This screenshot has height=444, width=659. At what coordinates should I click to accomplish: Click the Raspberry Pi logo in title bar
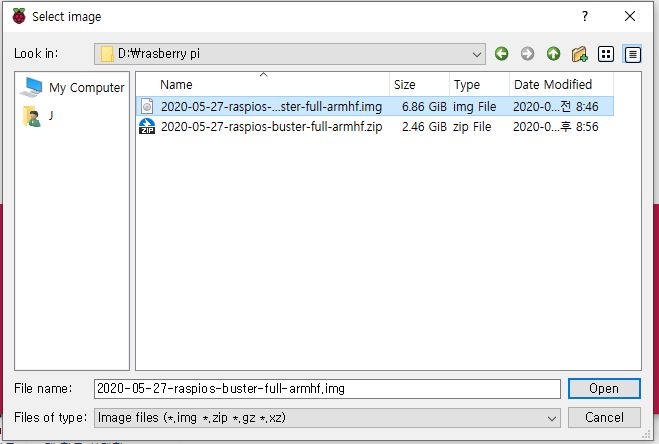click(x=19, y=16)
